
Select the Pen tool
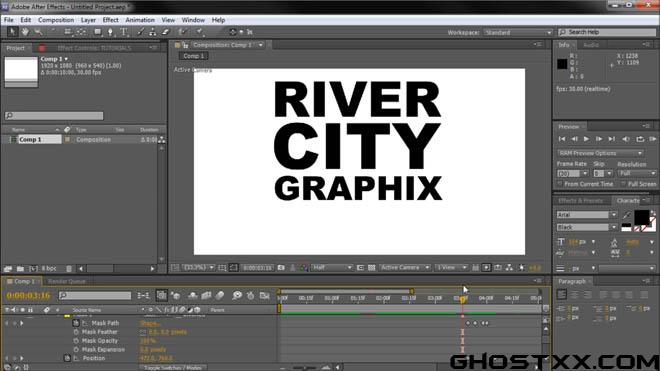pyautogui.click(x=110, y=32)
